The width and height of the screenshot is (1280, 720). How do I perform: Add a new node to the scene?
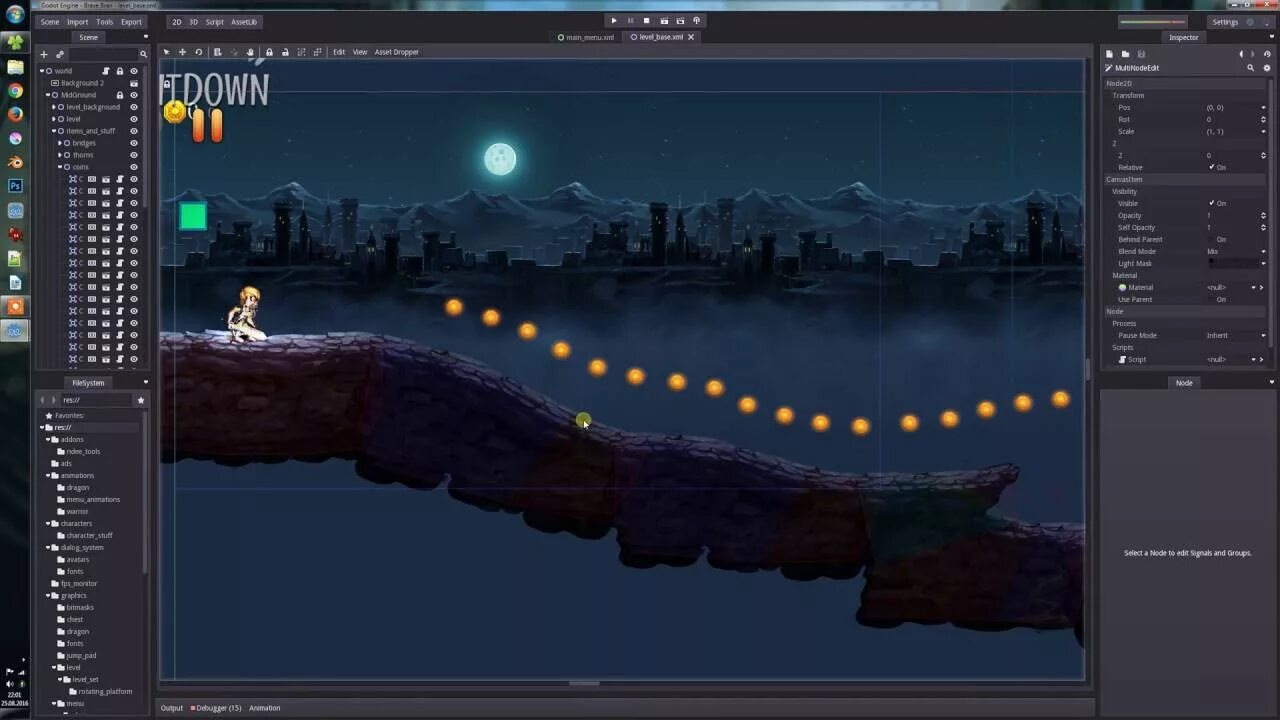coord(44,54)
